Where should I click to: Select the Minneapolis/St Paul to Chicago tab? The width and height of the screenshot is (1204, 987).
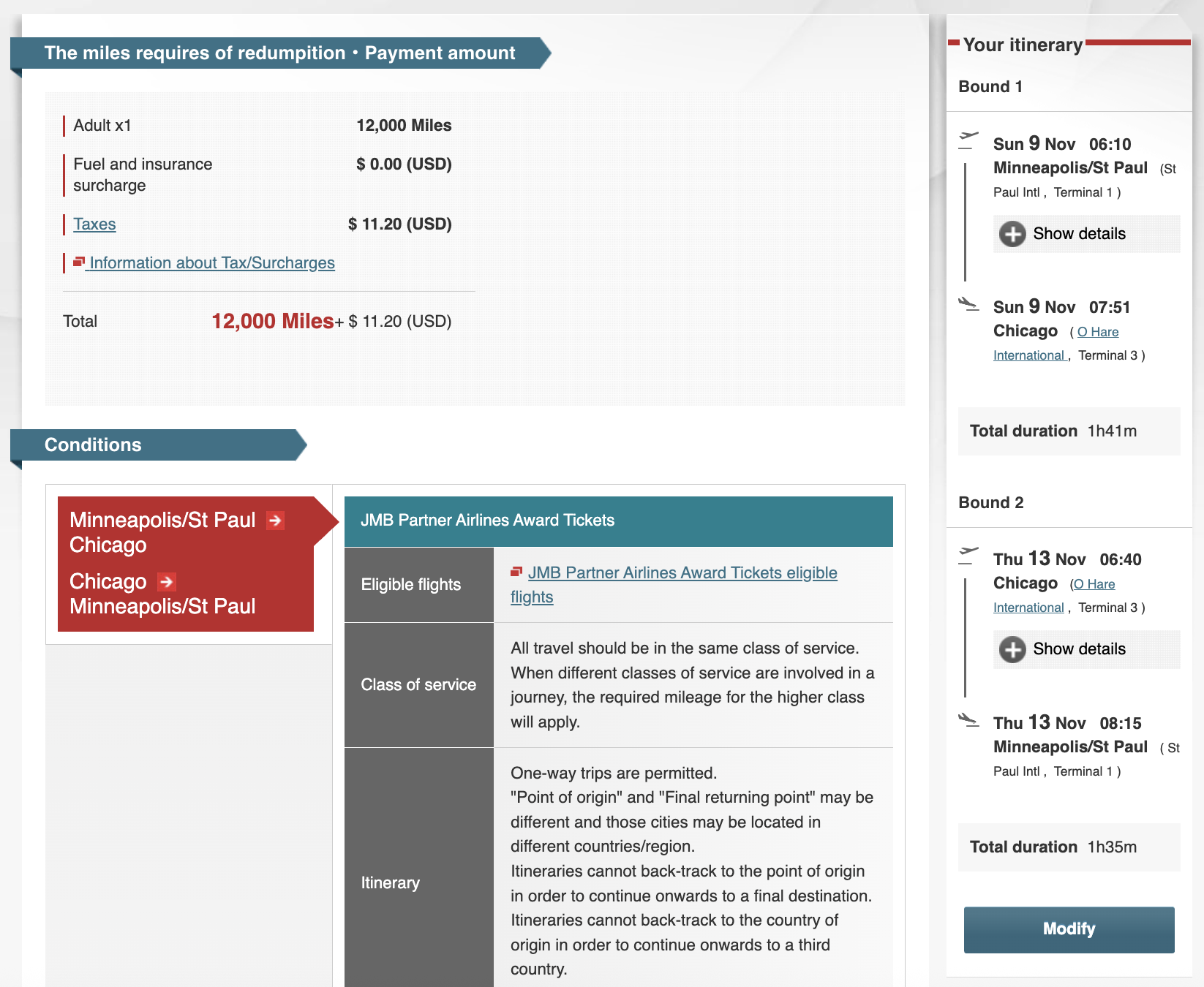(x=162, y=532)
